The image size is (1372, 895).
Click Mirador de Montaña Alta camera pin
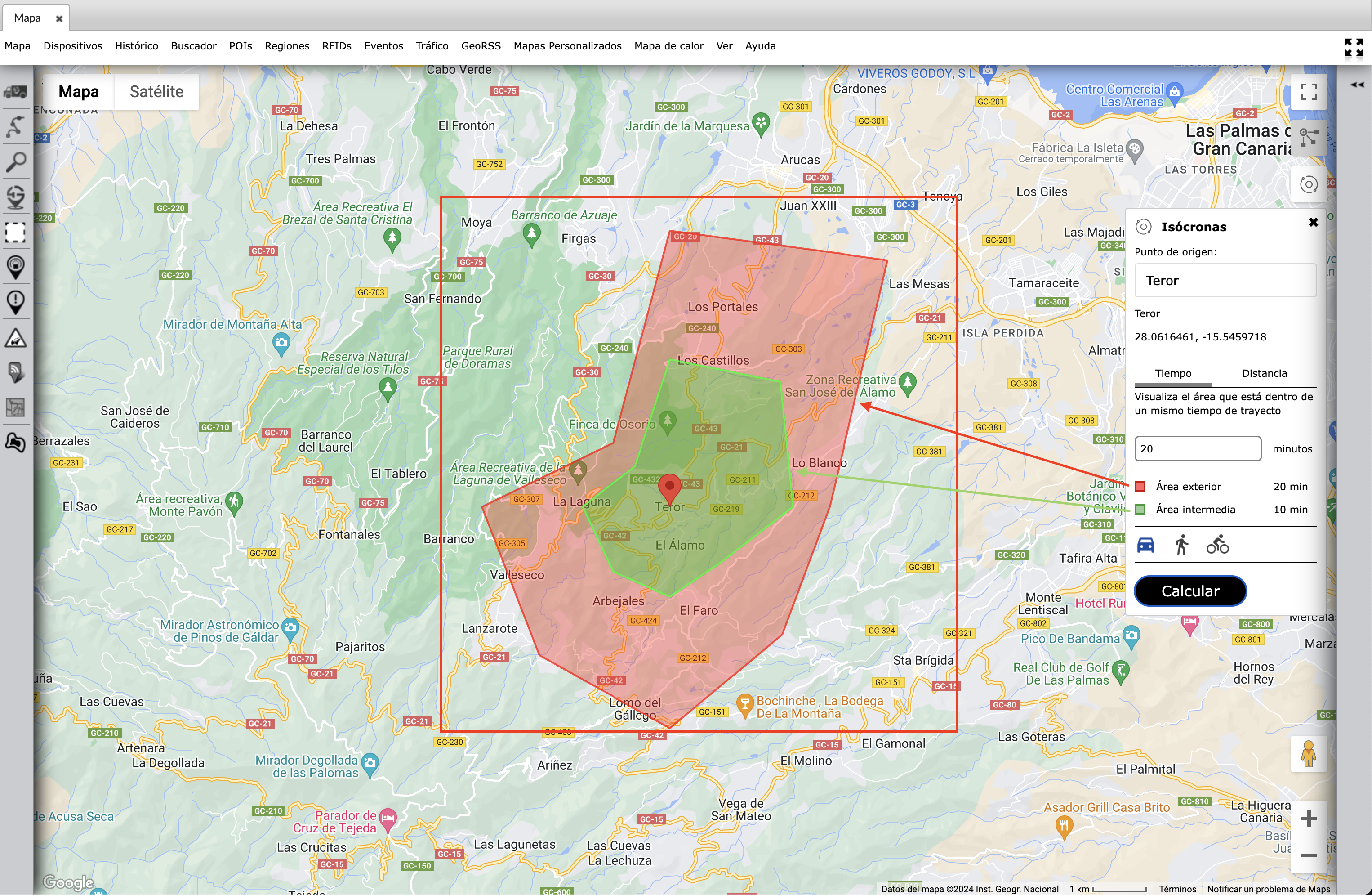281,344
